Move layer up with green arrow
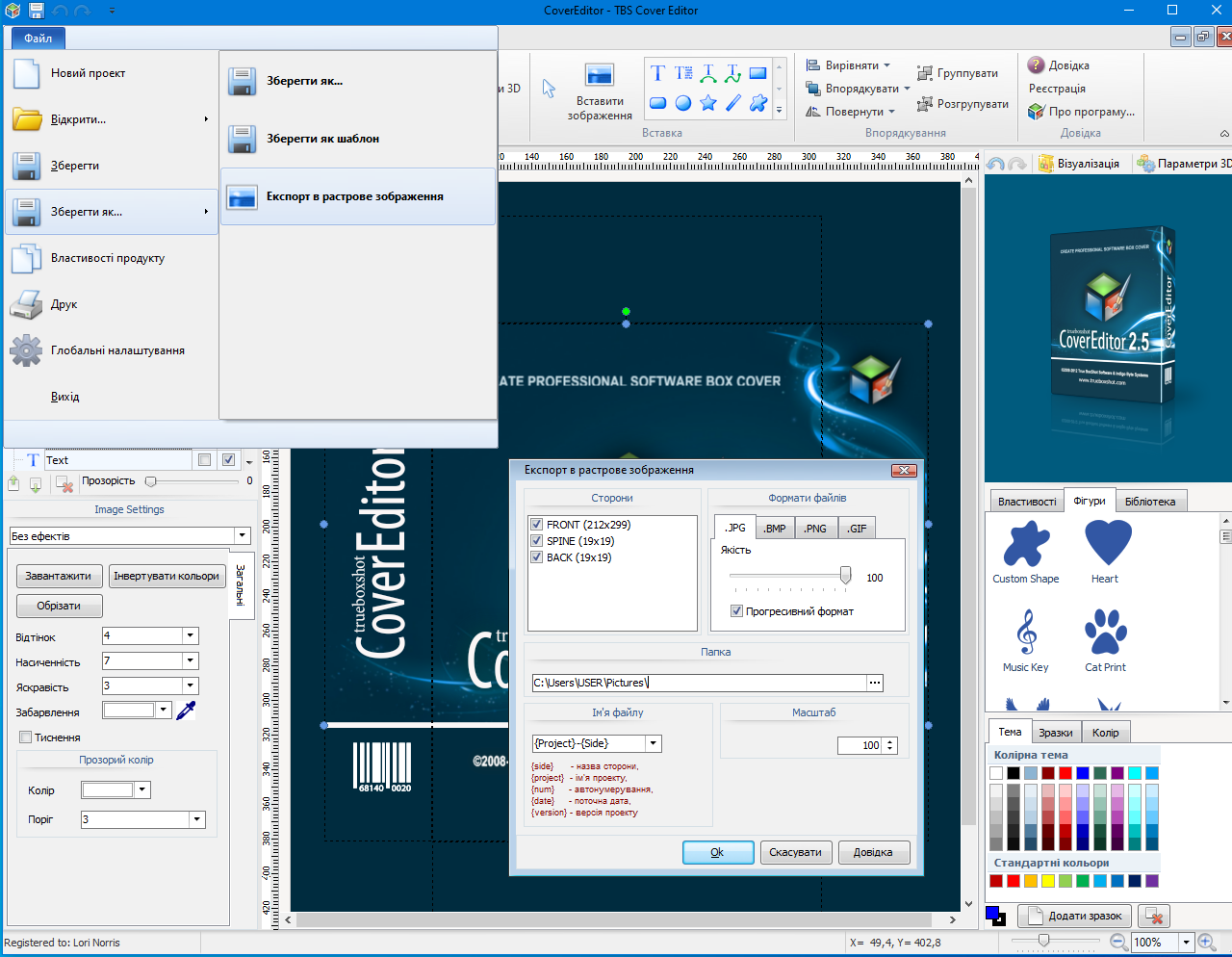 pyautogui.click(x=13, y=483)
